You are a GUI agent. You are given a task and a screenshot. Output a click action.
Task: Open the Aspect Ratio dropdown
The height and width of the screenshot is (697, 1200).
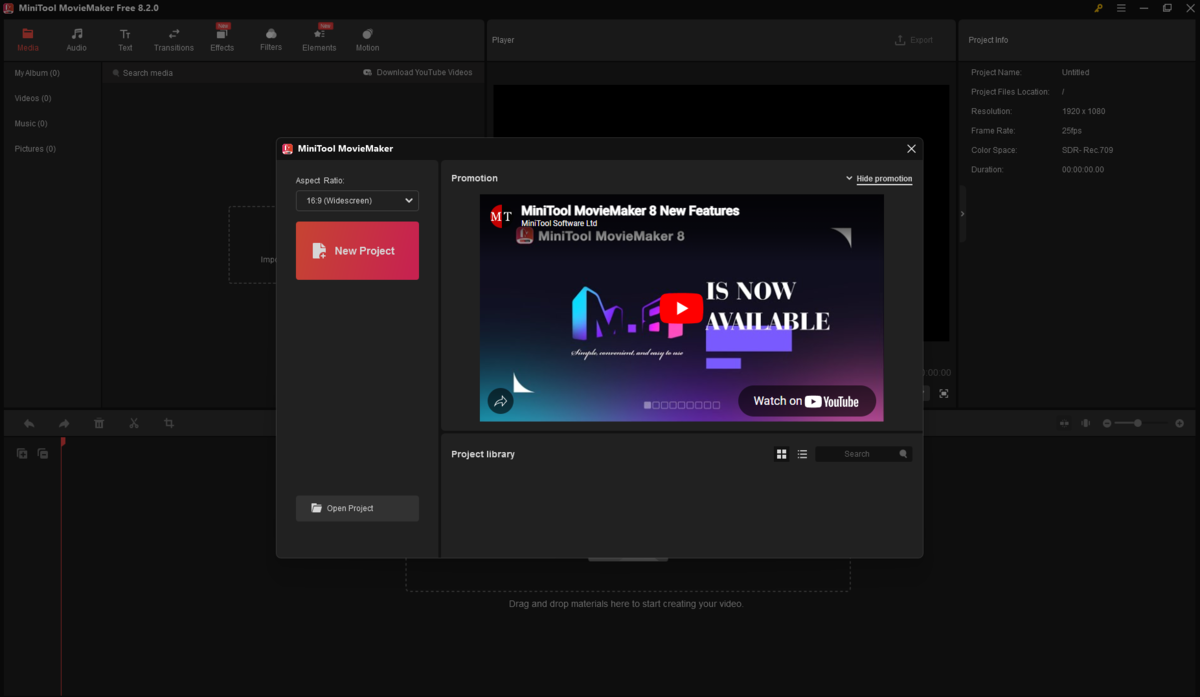click(357, 201)
